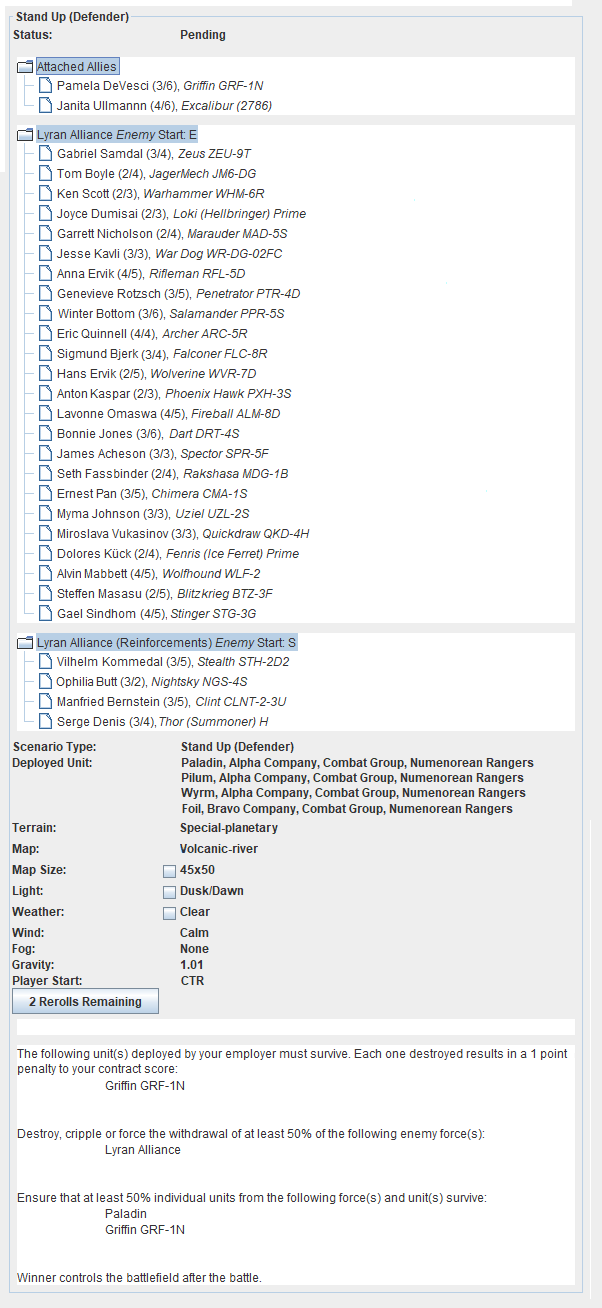The width and height of the screenshot is (602, 1308).
Task: Click document icon for Jesse Kavli
Action: [x=45, y=254]
